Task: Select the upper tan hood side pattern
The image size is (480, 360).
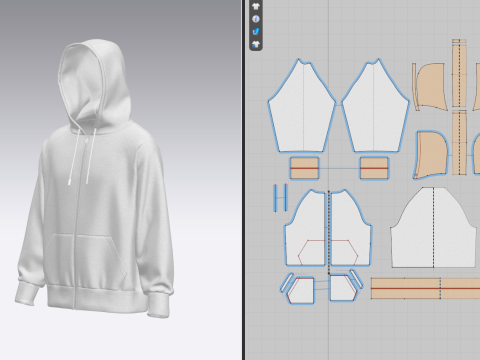Action: [431, 87]
